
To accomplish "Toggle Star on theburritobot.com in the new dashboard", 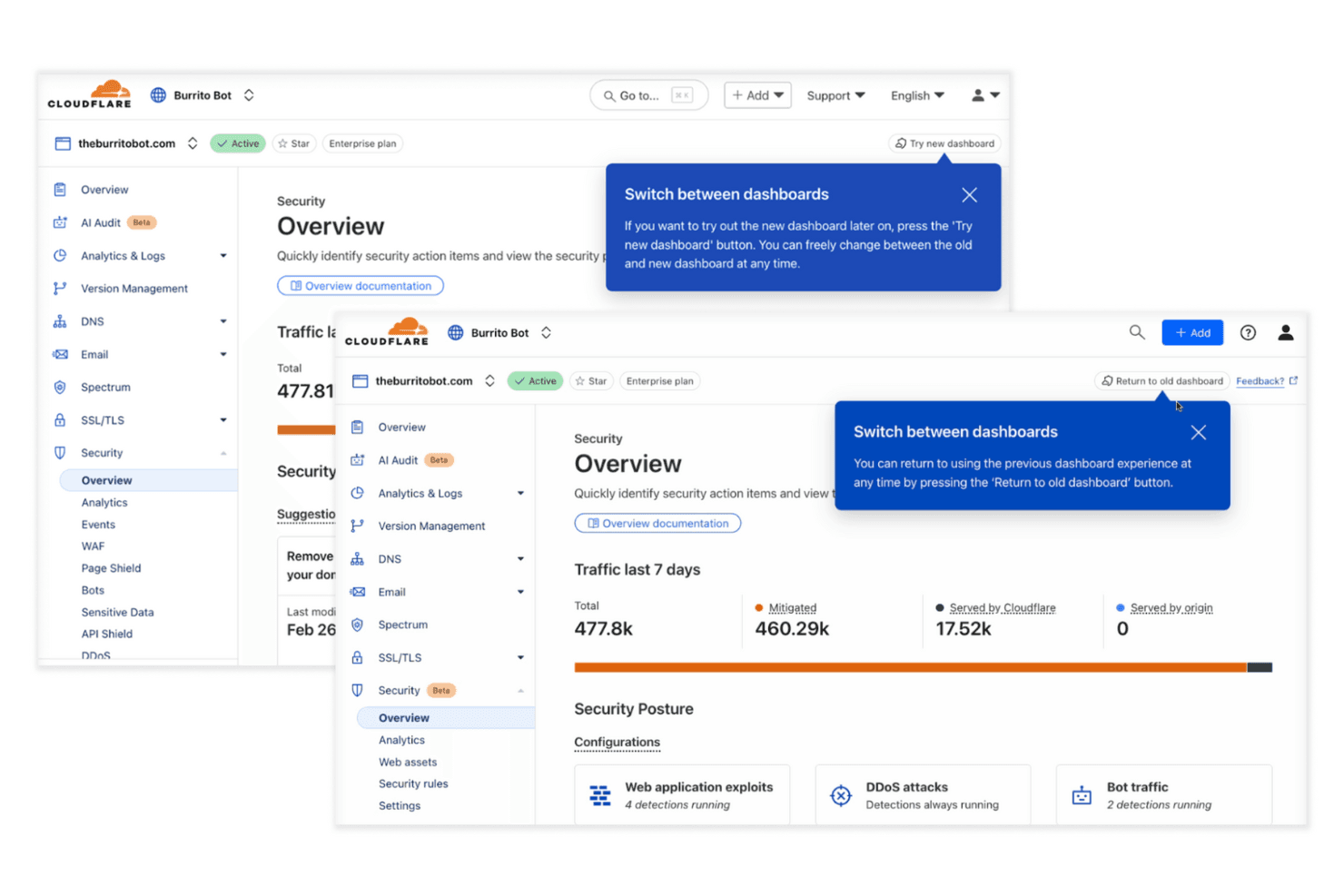I will pyautogui.click(x=591, y=381).
